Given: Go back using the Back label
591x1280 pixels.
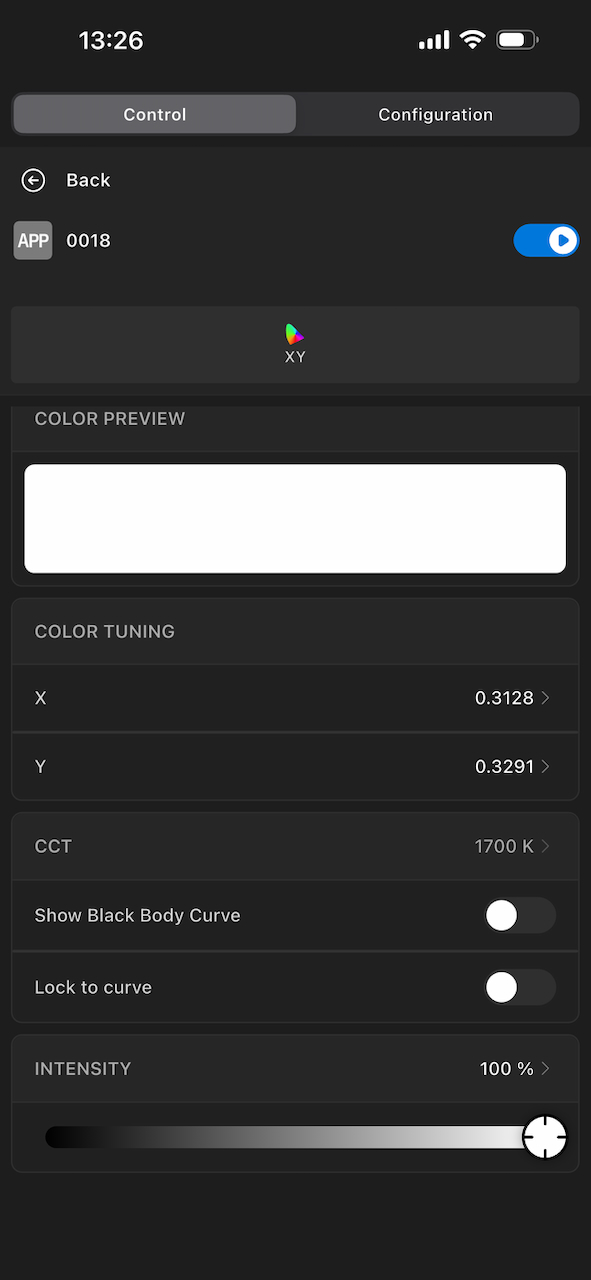Looking at the screenshot, I should tap(88, 180).
